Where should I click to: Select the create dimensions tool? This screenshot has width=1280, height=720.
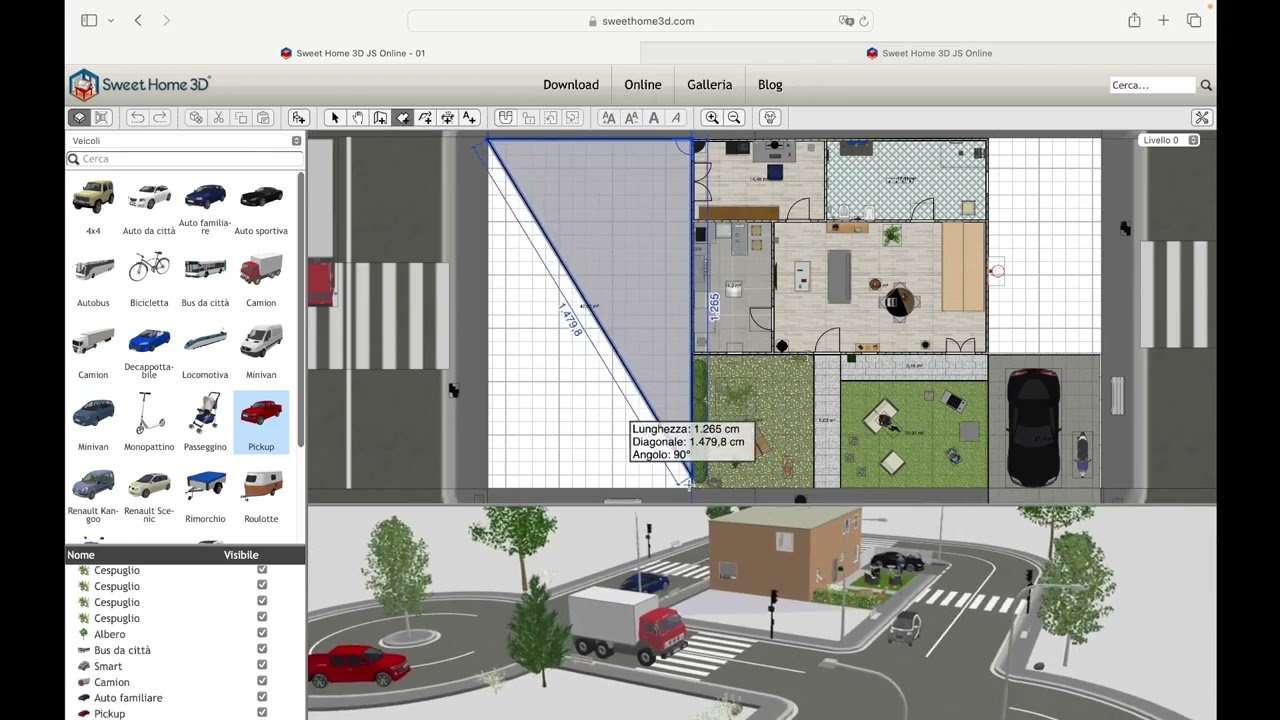coord(447,118)
